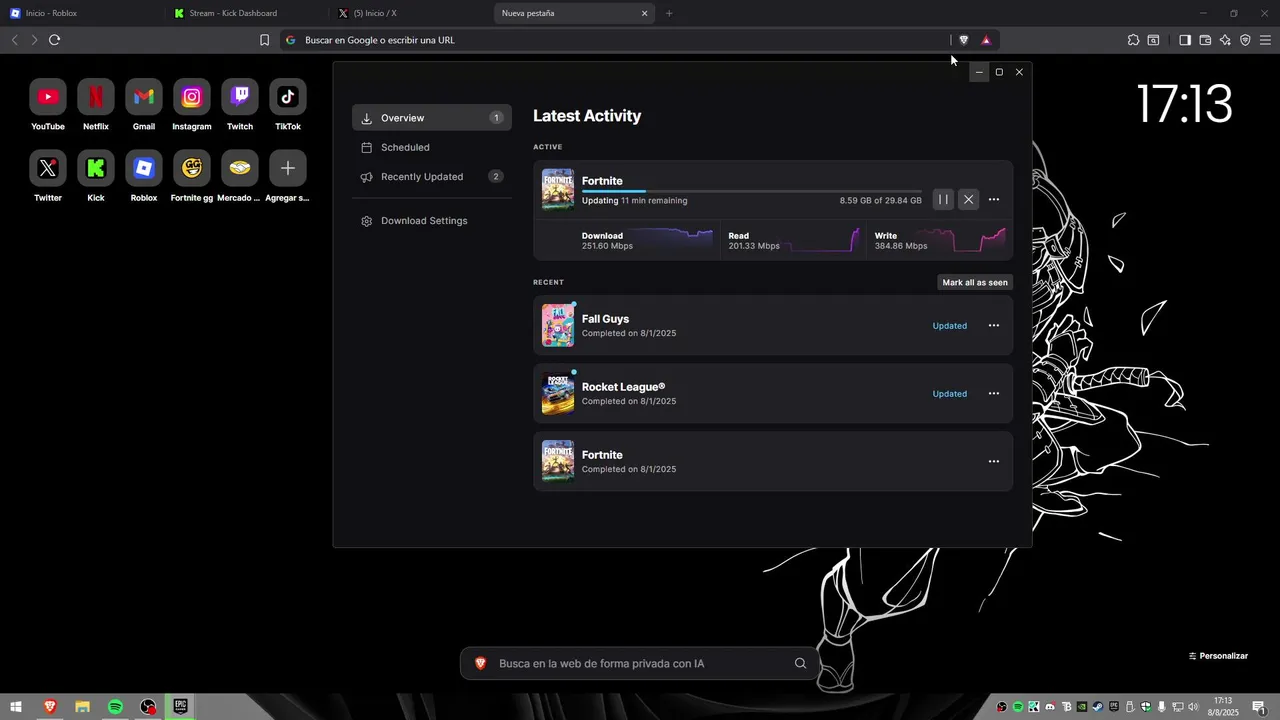
Task: Select Recently Updated in the launcher sidebar
Action: 432,177
